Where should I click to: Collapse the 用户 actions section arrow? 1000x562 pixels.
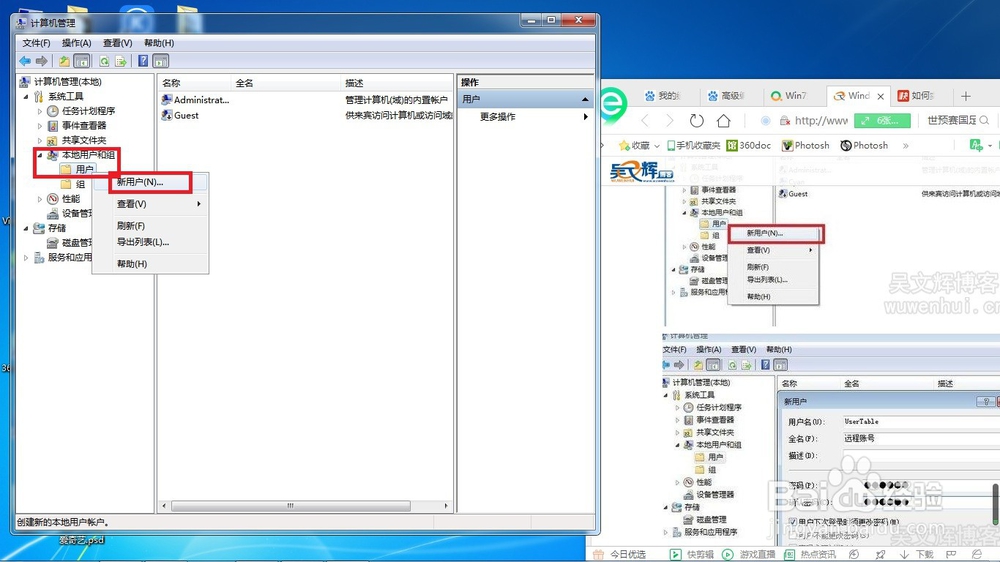tap(585, 100)
